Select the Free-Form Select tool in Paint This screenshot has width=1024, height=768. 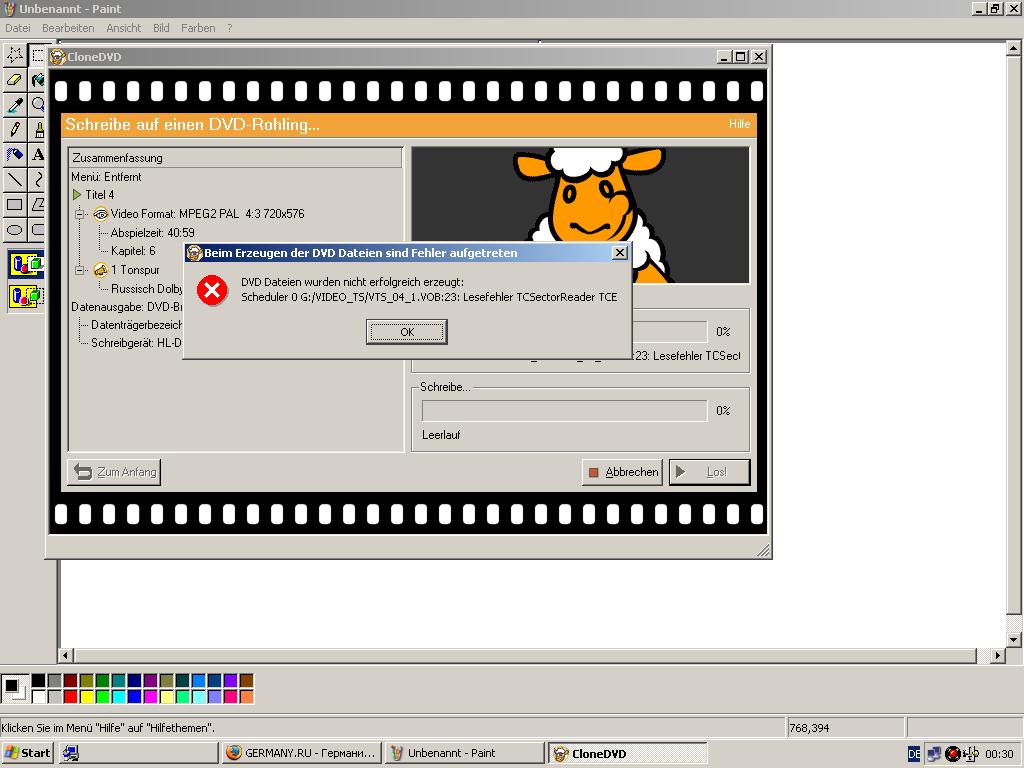14,55
